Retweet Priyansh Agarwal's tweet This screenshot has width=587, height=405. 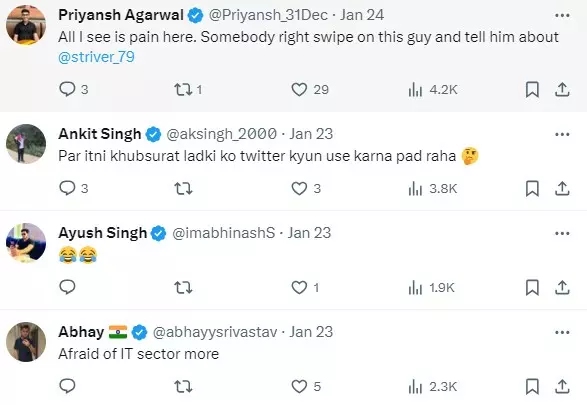point(183,89)
